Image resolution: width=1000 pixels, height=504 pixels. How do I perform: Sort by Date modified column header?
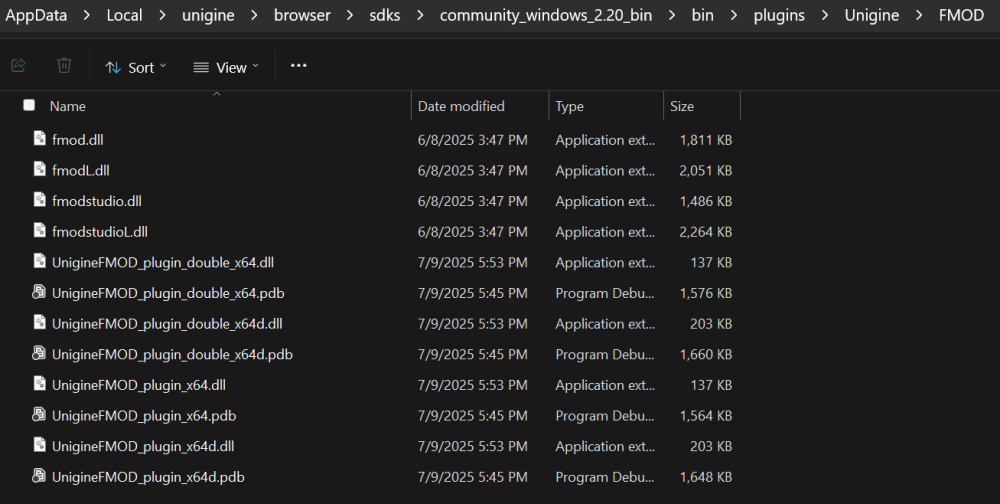461,106
